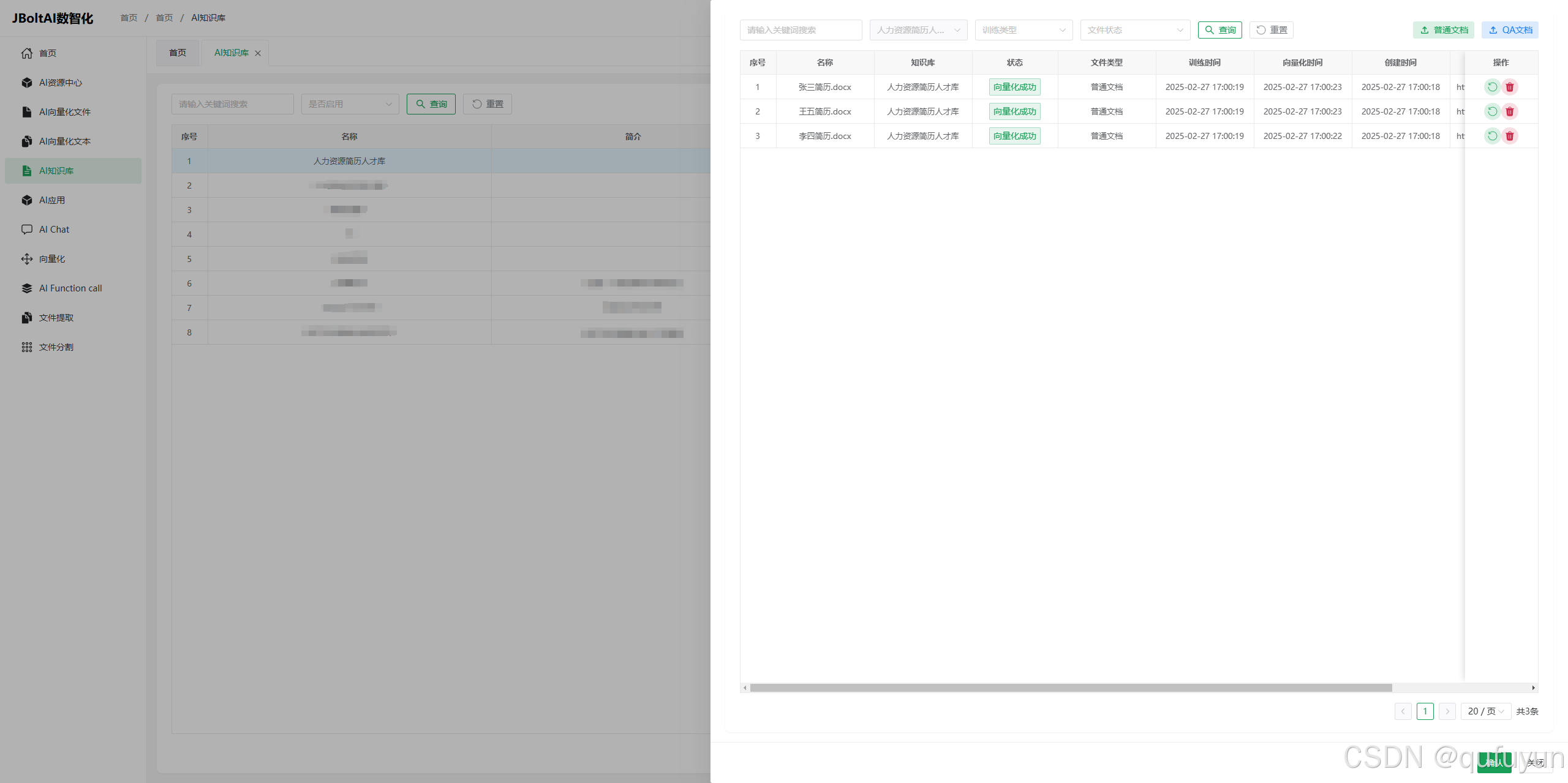This screenshot has width=1568, height=783.
Task: Go to AI Function call page
Action: pyautogui.click(x=70, y=288)
